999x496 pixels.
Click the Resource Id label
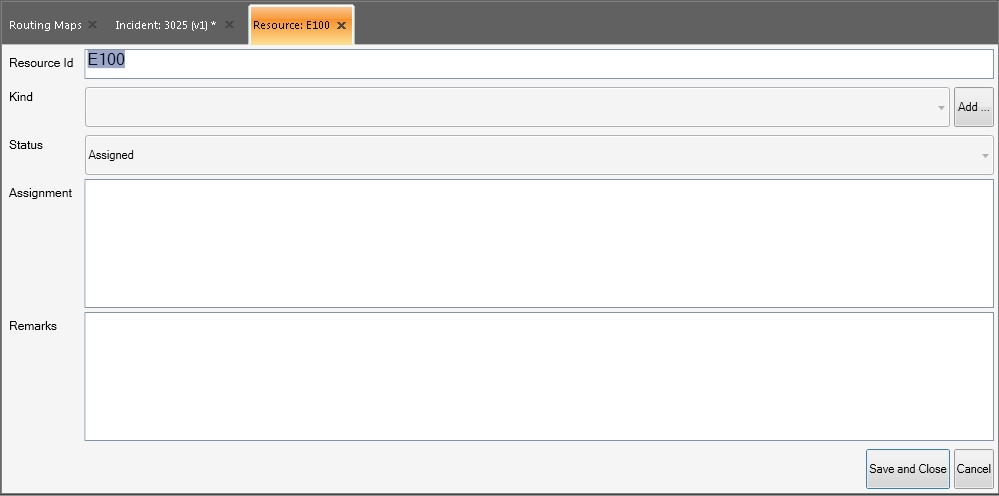[41, 63]
